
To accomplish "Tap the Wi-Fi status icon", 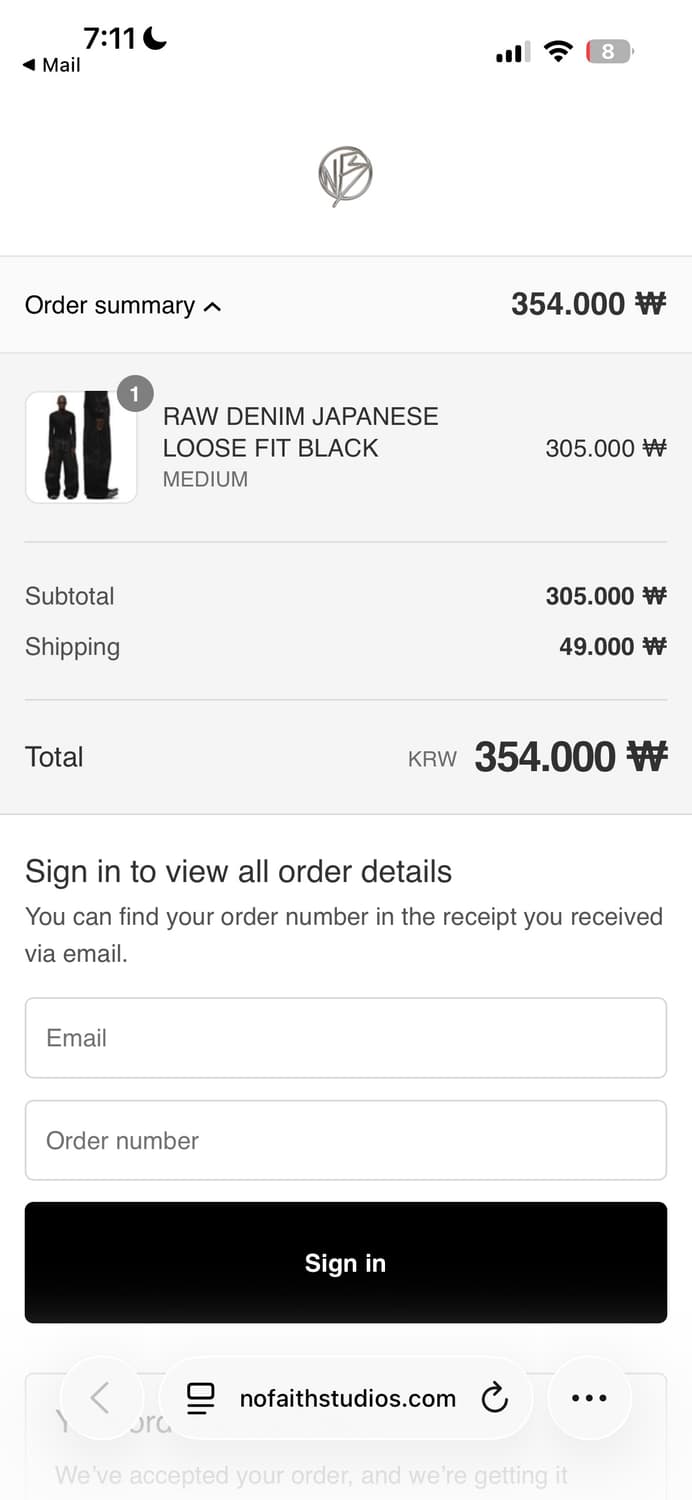I will click(558, 51).
